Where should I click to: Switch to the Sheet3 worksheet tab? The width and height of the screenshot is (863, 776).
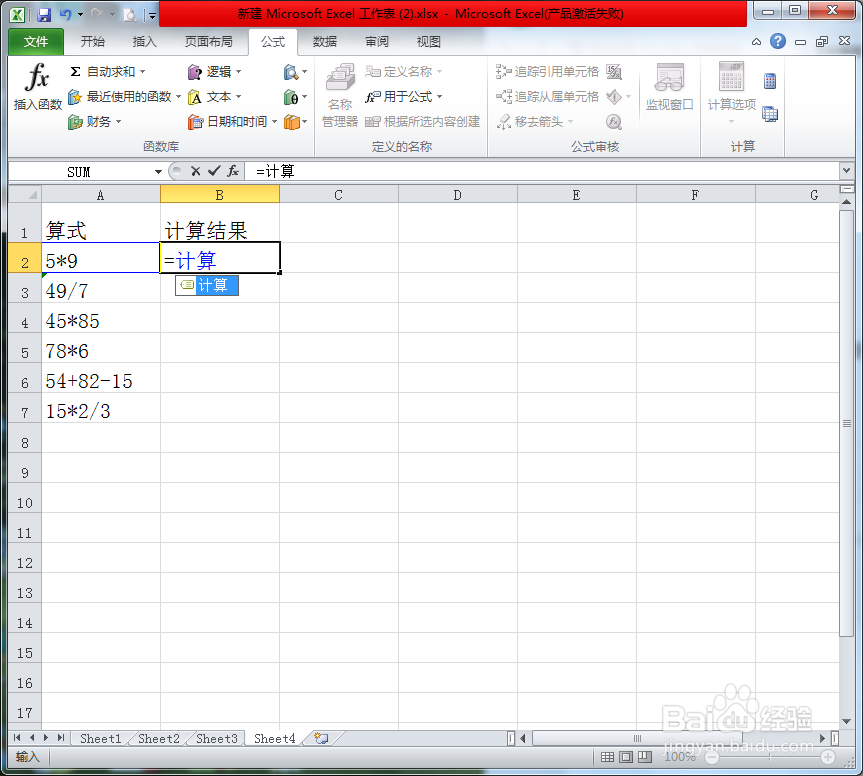217,739
